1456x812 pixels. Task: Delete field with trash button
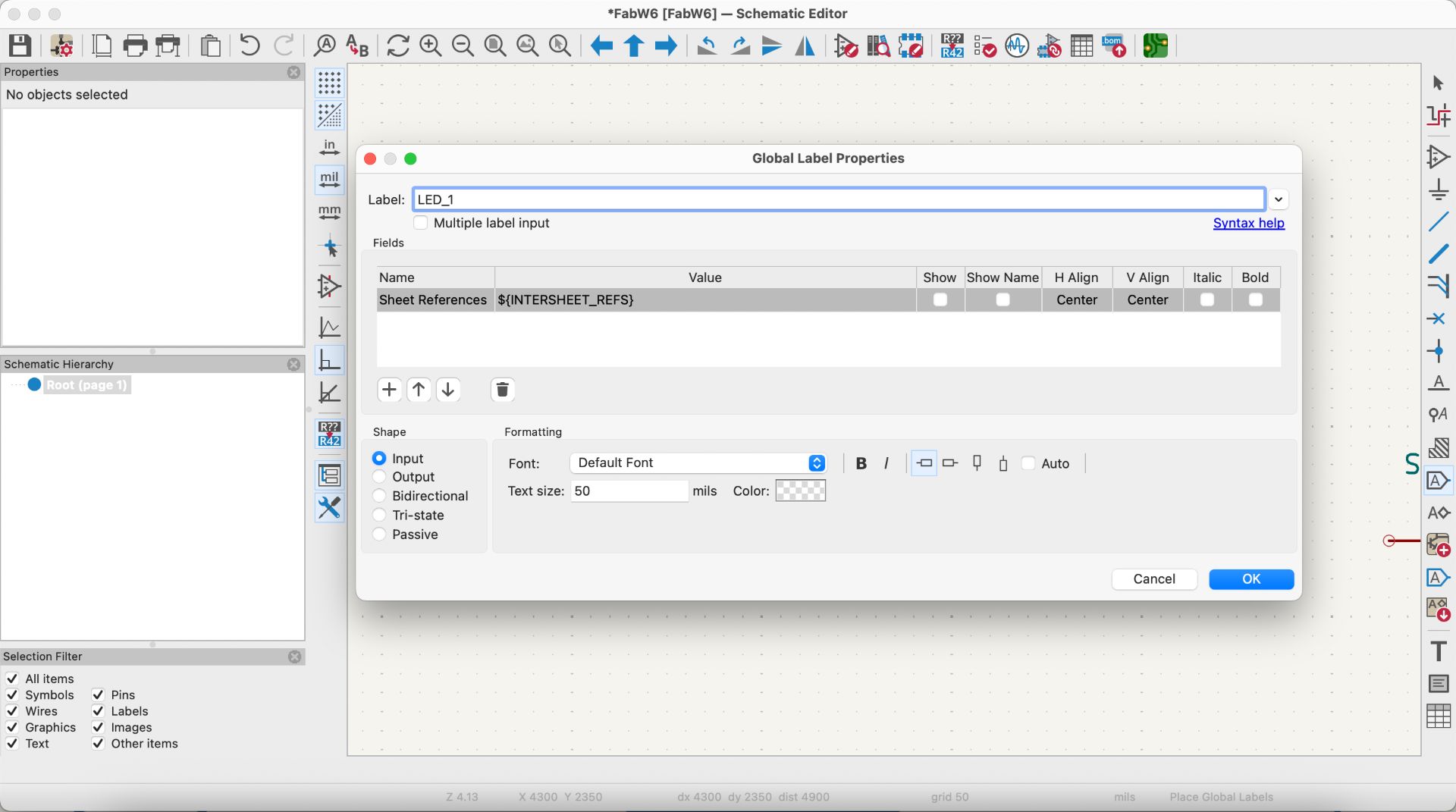click(x=502, y=390)
